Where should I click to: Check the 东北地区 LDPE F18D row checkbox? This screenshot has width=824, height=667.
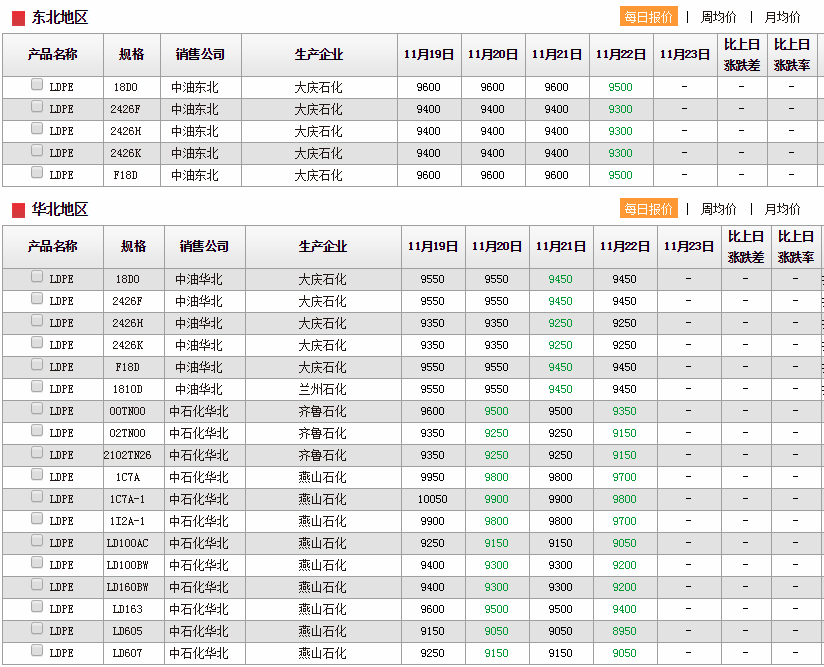click(37, 172)
